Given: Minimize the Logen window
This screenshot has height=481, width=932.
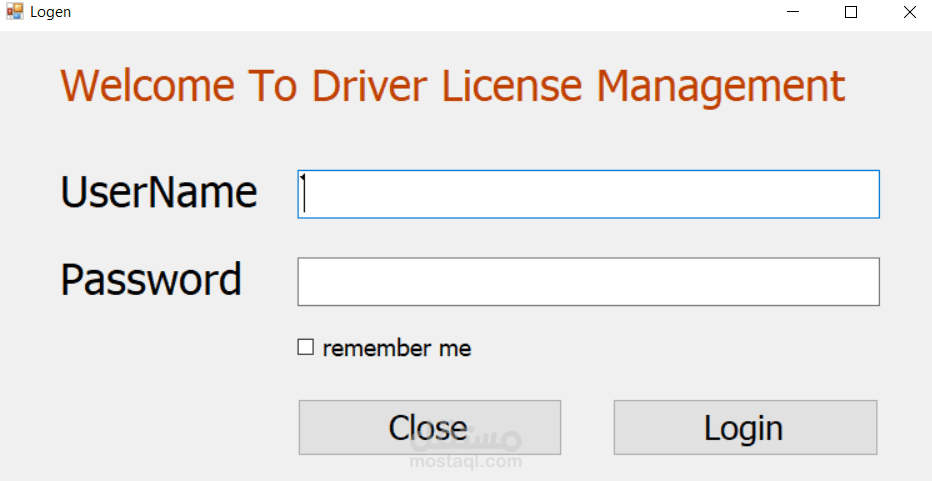Looking at the screenshot, I should click(794, 12).
